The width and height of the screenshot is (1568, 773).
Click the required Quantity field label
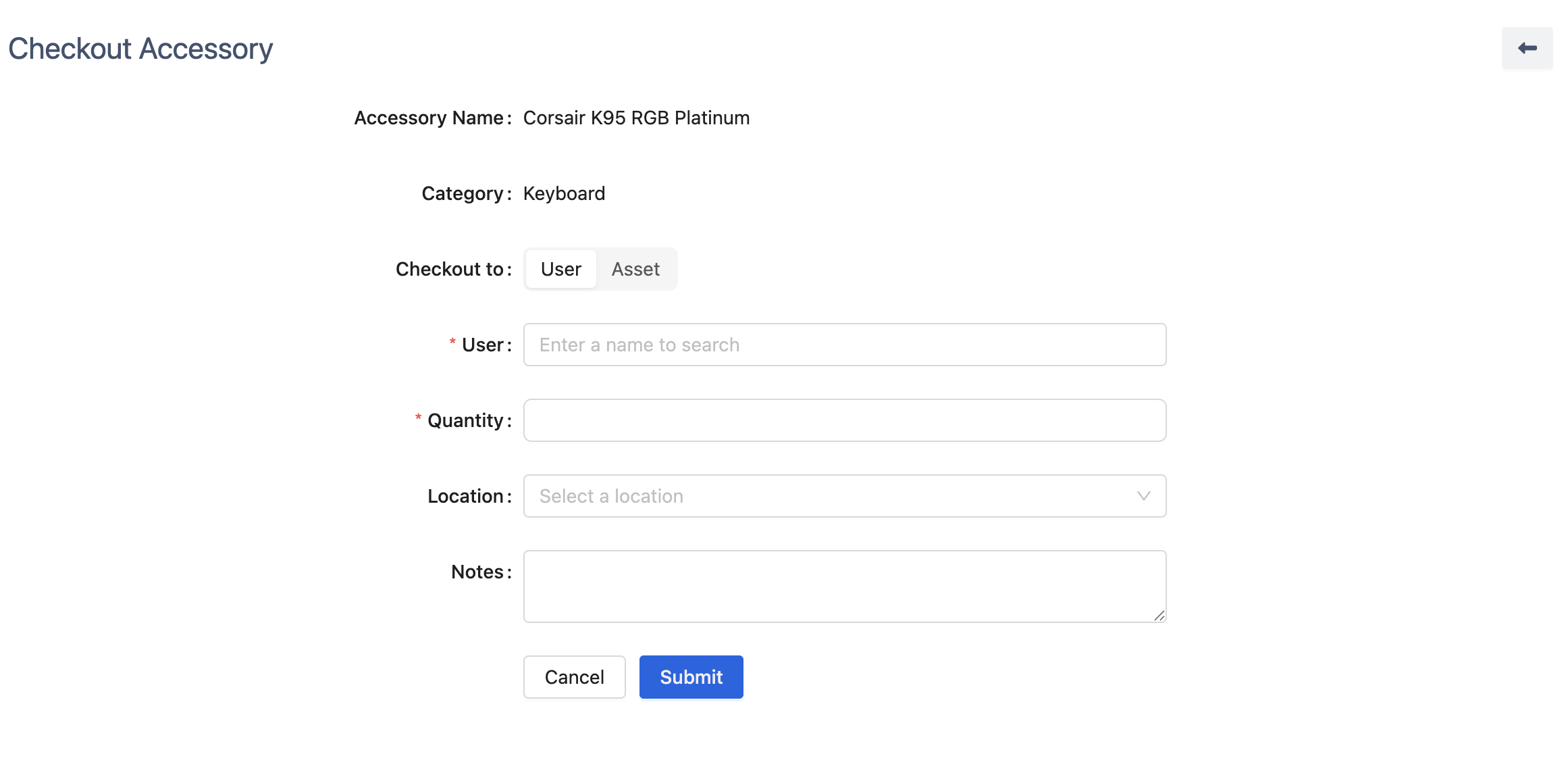(465, 420)
